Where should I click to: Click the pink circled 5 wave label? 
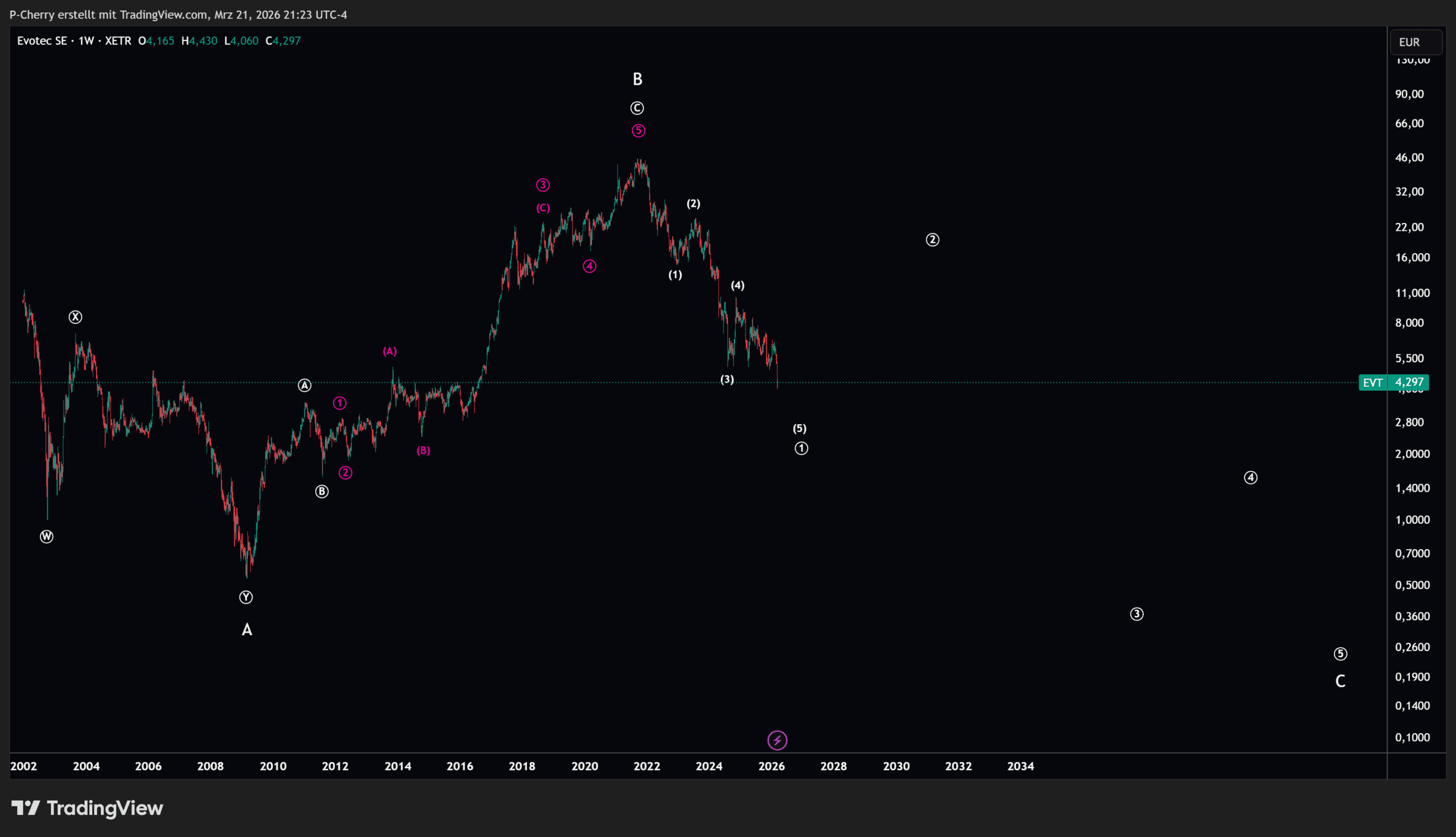click(x=638, y=131)
